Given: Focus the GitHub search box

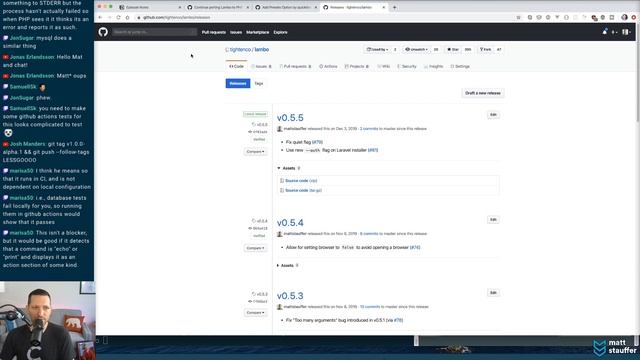Looking at the screenshot, I should [x=154, y=32].
